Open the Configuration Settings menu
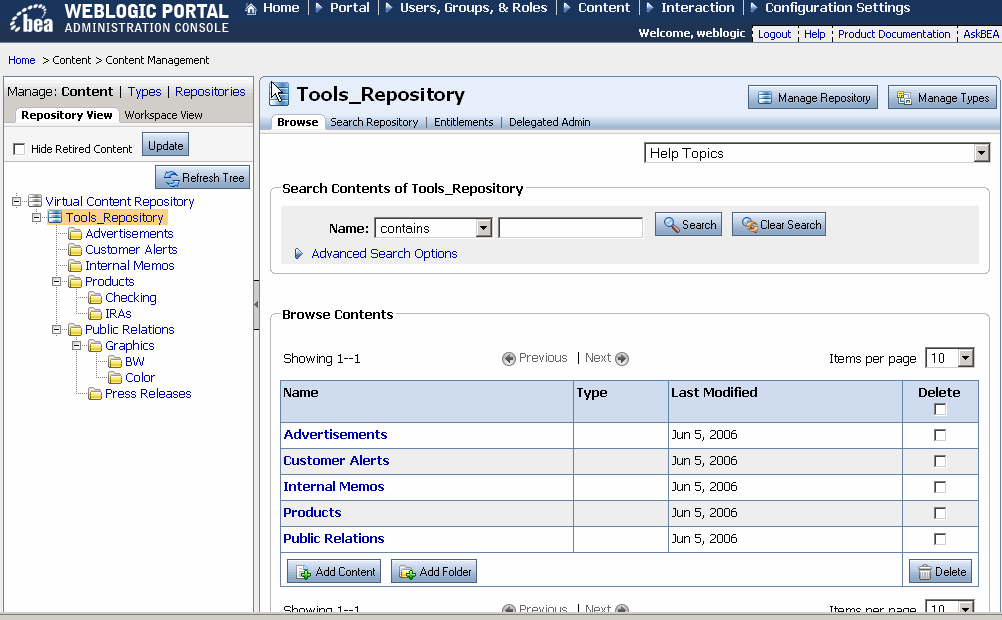The height and width of the screenshot is (620, 1002). (x=837, y=8)
